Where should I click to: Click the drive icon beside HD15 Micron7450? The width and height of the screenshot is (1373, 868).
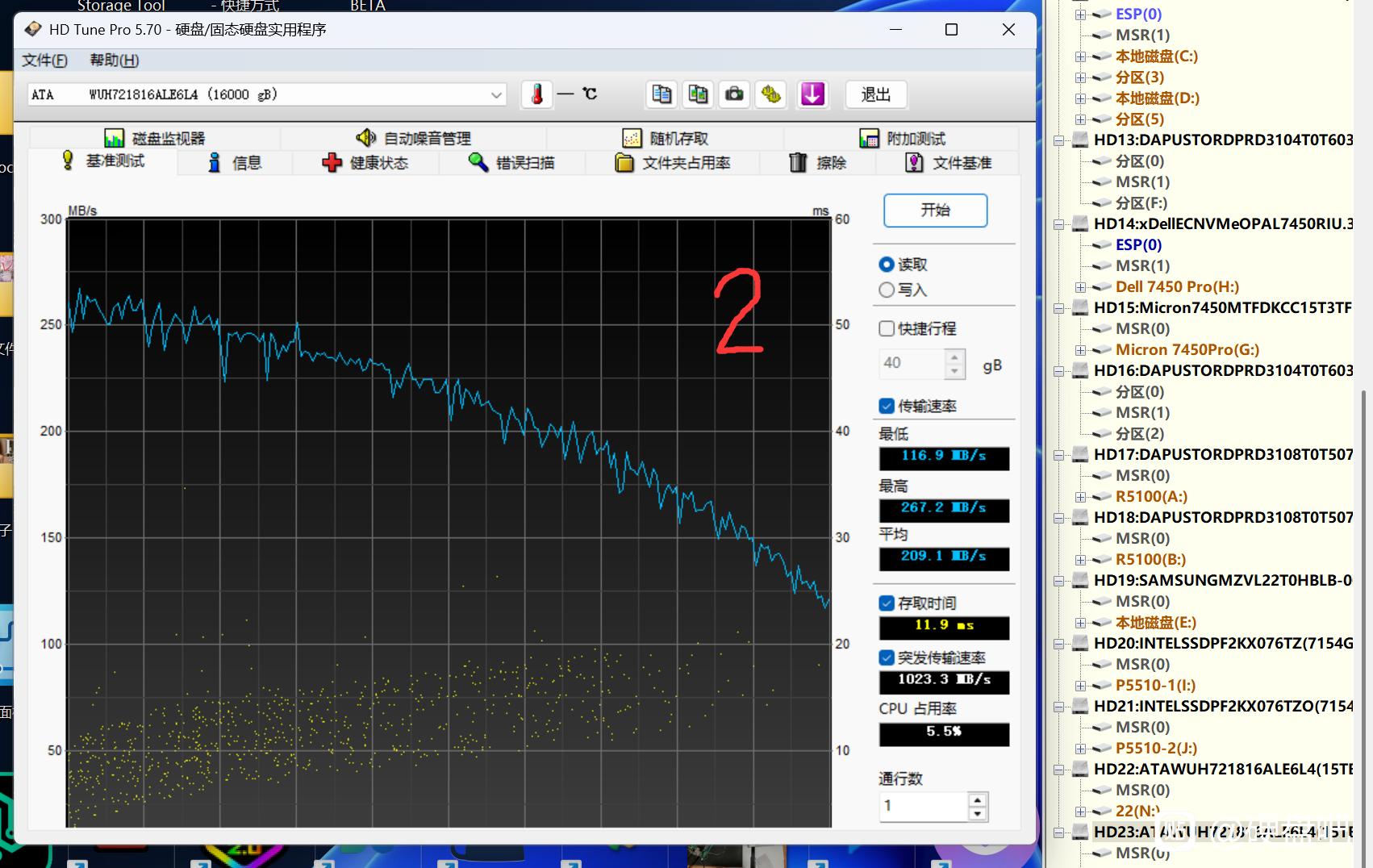click(x=1079, y=307)
